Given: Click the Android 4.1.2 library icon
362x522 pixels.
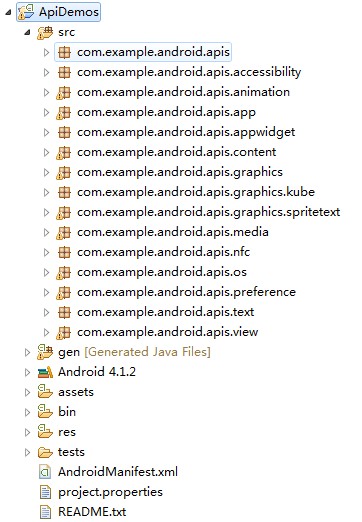Looking at the screenshot, I should pyautogui.click(x=45, y=372).
